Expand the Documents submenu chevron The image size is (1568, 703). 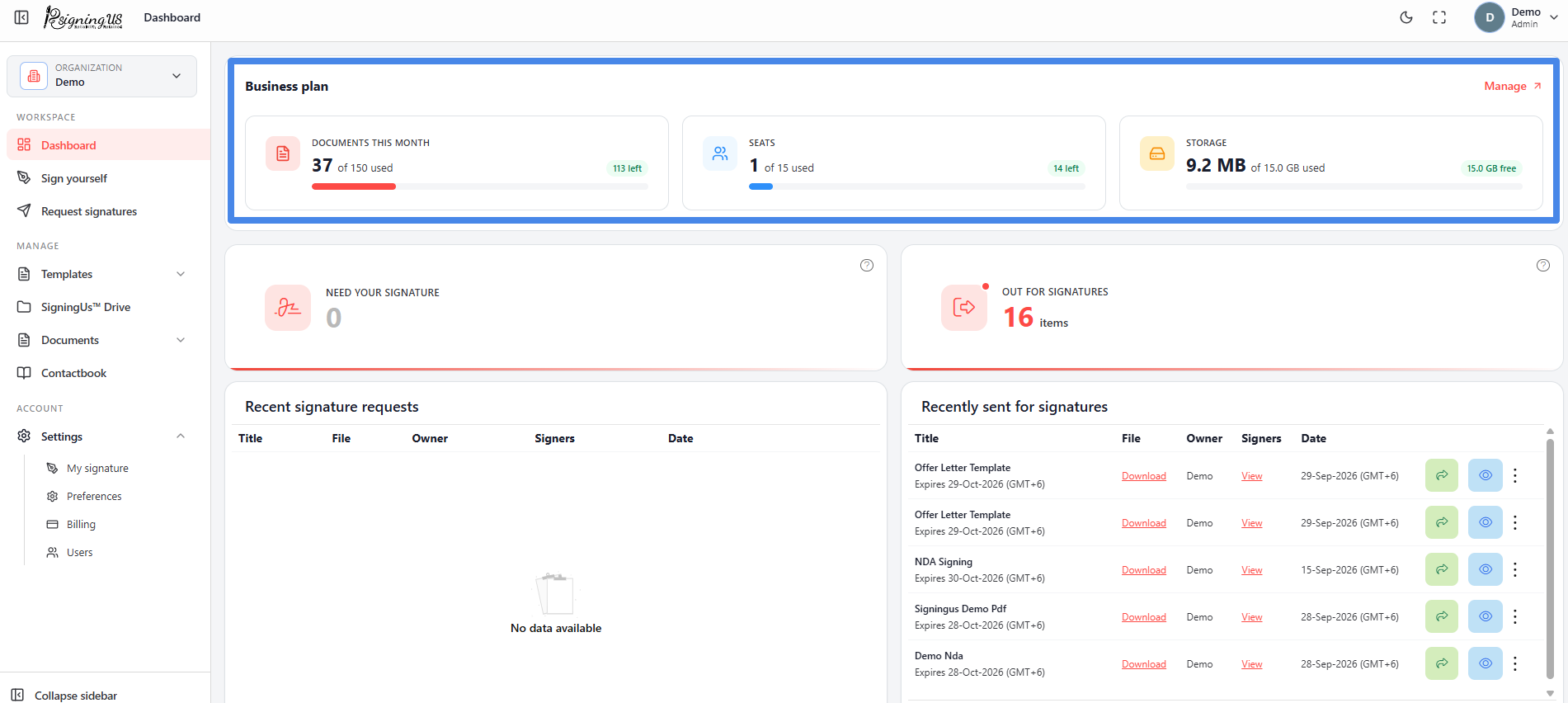pyautogui.click(x=181, y=340)
